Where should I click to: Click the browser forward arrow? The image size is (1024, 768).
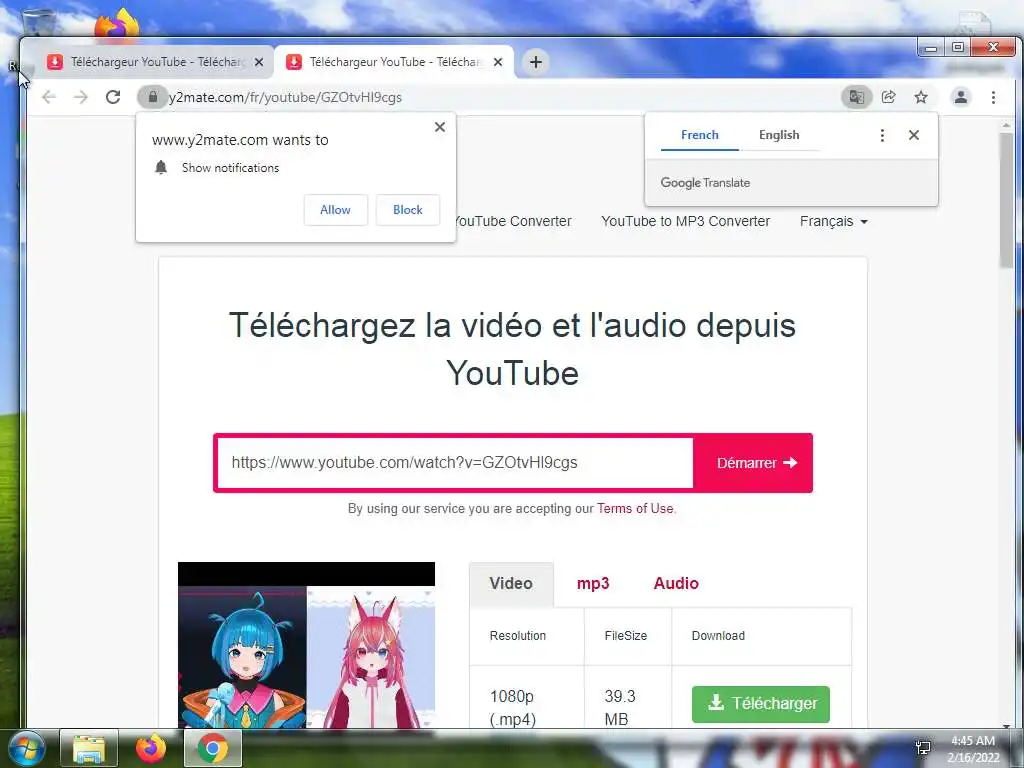pyautogui.click(x=81, y=97)
